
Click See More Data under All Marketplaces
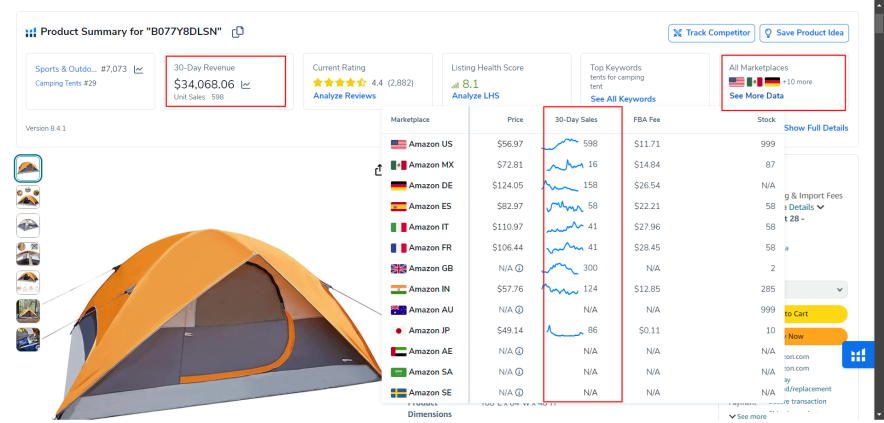pos(757,96)
